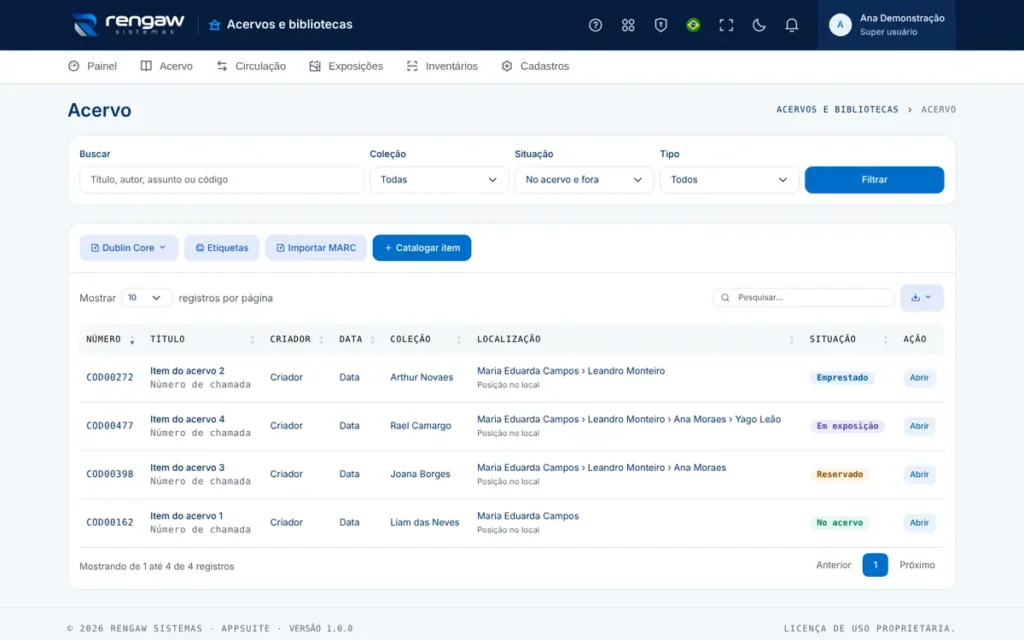Image resolution: width=1024 pixels, height=640 pixels.
Task: Open the help question mark icon
Action: click(595, 25)
